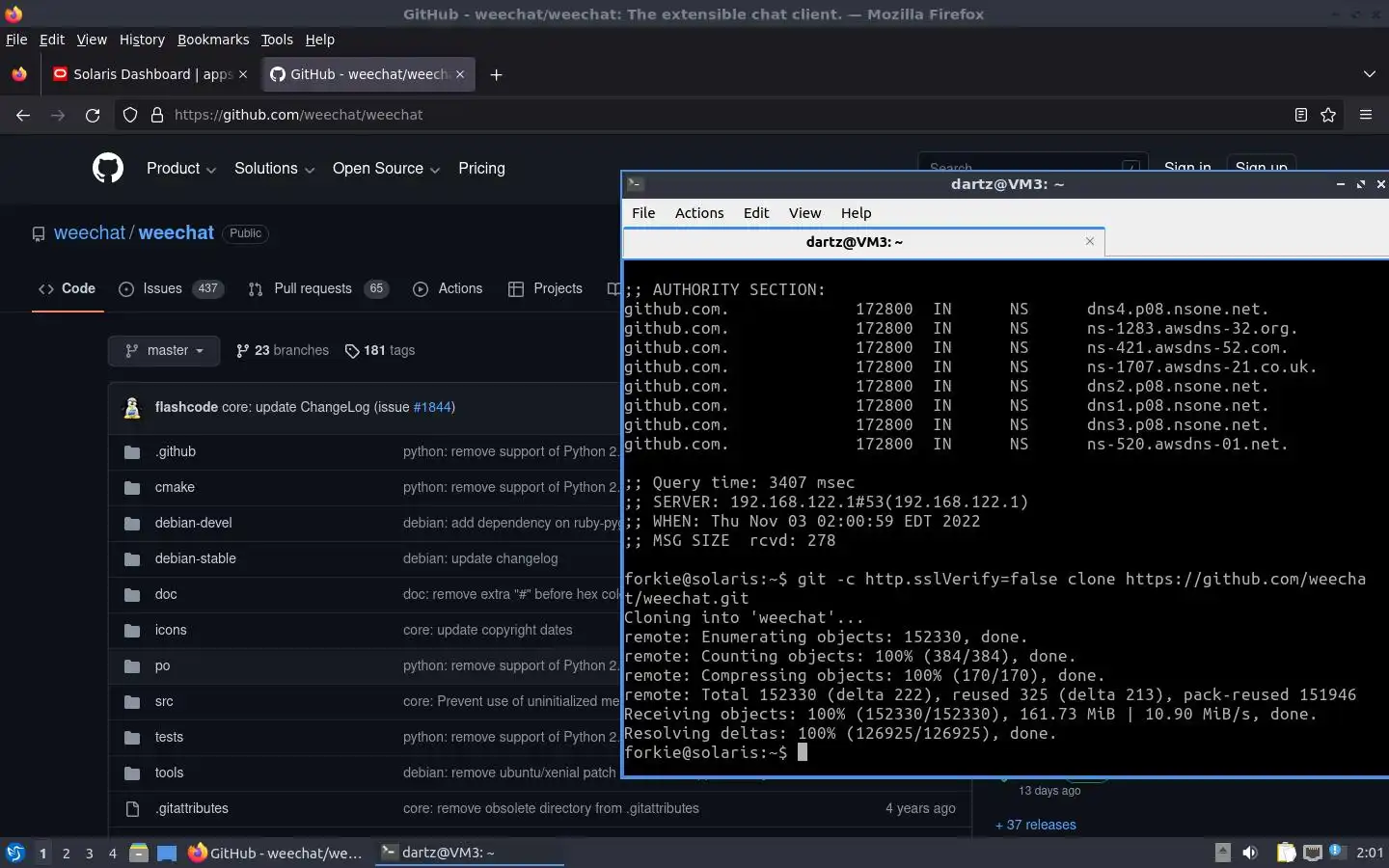
Task: Open Firefox File menu
Action: click(x=16, y=40)
